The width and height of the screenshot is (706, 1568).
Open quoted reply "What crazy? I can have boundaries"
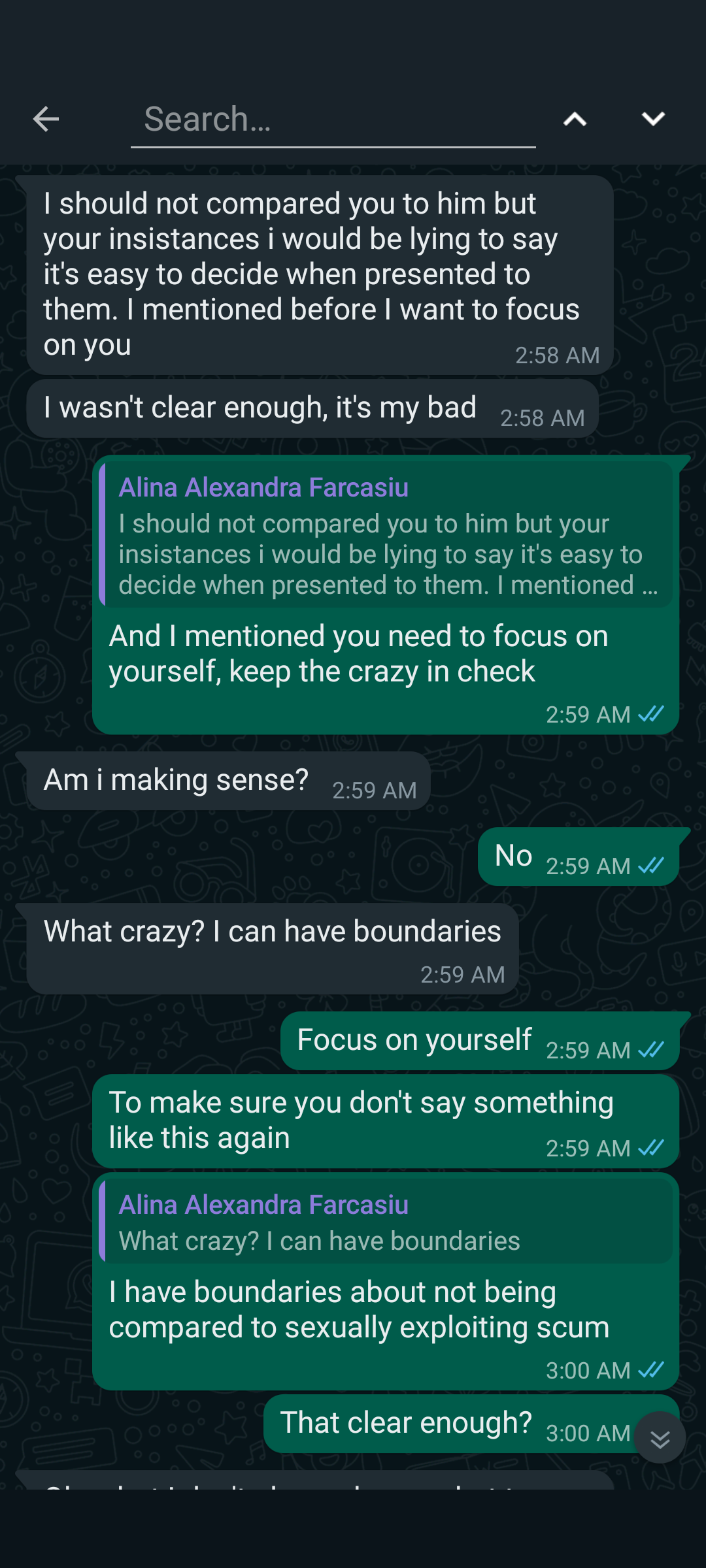[386, 1222]
